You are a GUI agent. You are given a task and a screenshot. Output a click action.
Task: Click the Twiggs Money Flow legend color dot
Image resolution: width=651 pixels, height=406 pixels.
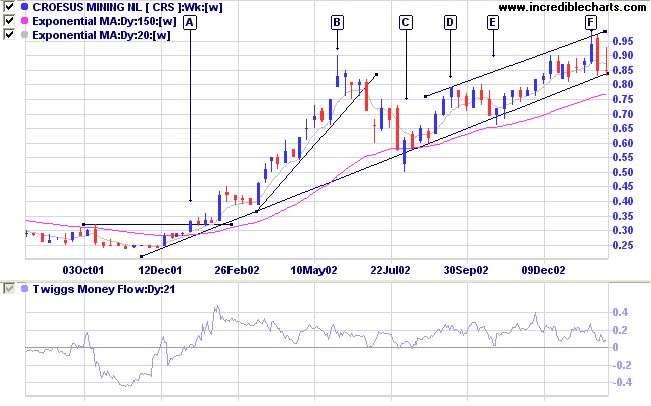pyautogui.click(x=24, y=289)
